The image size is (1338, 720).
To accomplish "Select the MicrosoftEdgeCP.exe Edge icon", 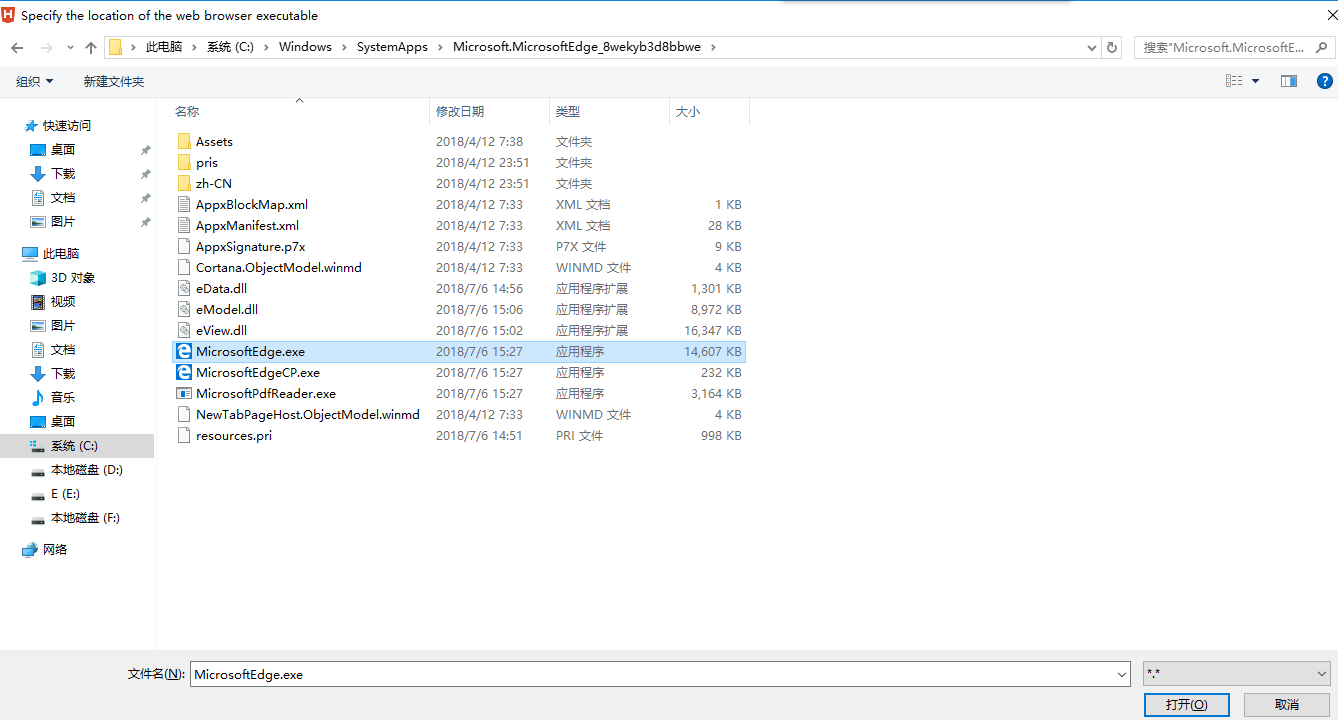I will pos(183,372).
